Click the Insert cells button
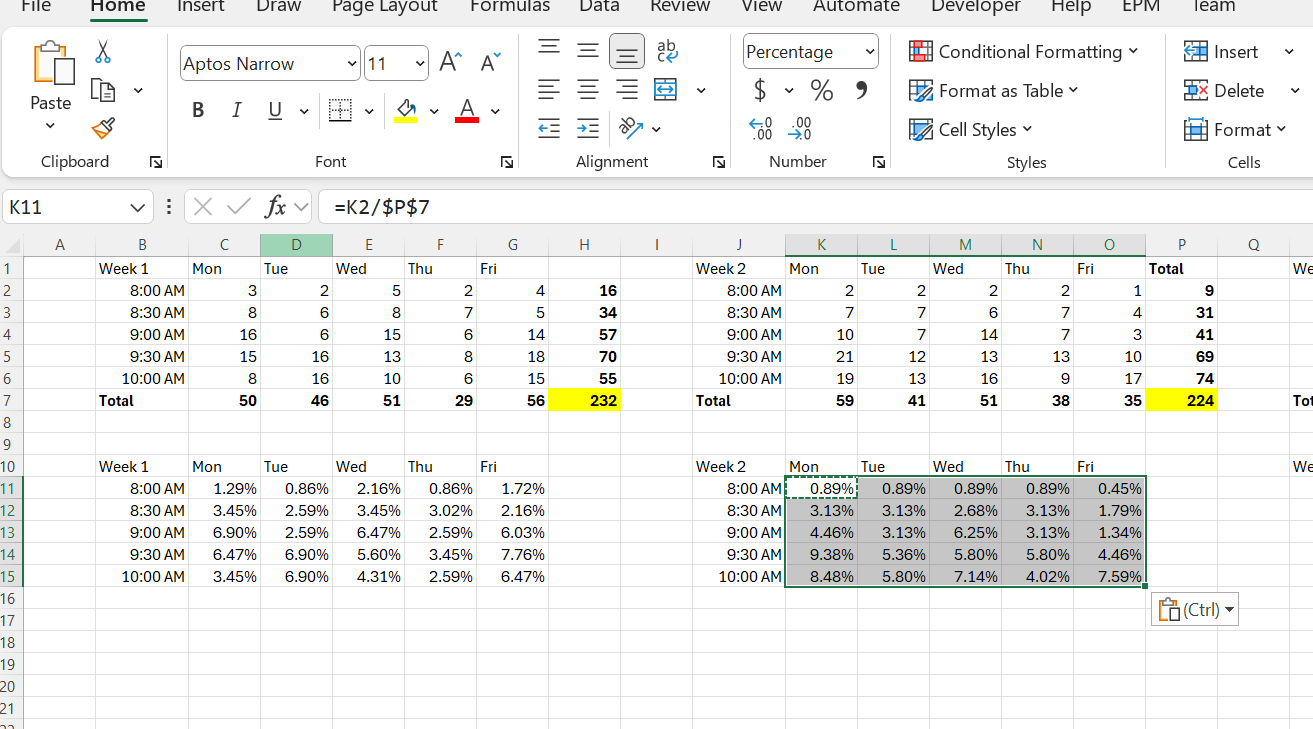Viewport: 1313px width, 729px height. click(x=1221, y=52)
